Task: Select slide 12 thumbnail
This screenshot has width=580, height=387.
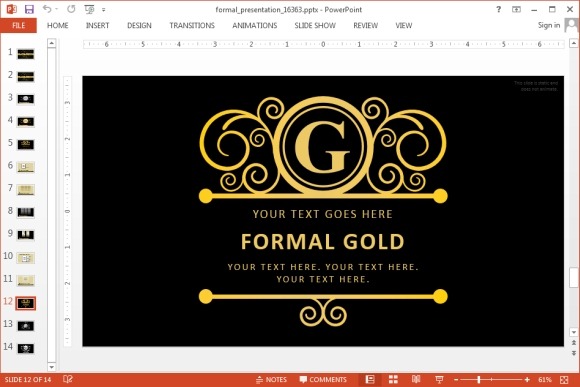Action: [26, 303]
